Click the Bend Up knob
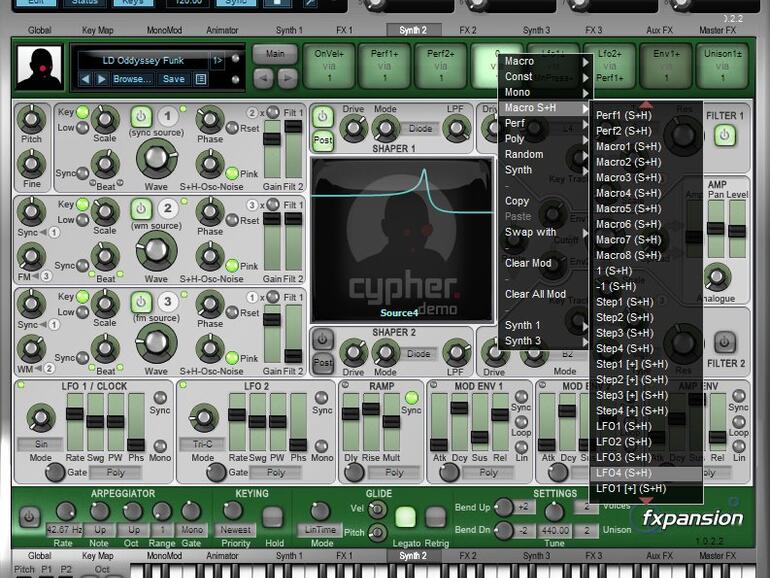Screen dimensions: 770x578 [503, 507]
